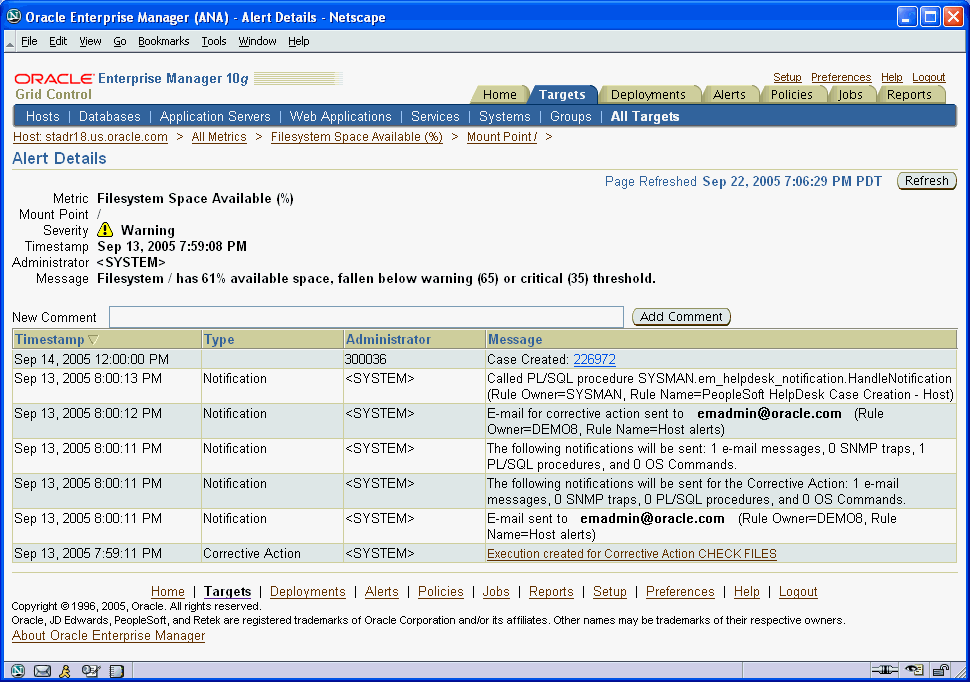Open the Composer icon in the status bar
The image size is (970, 682).
[x=90, y=670]
